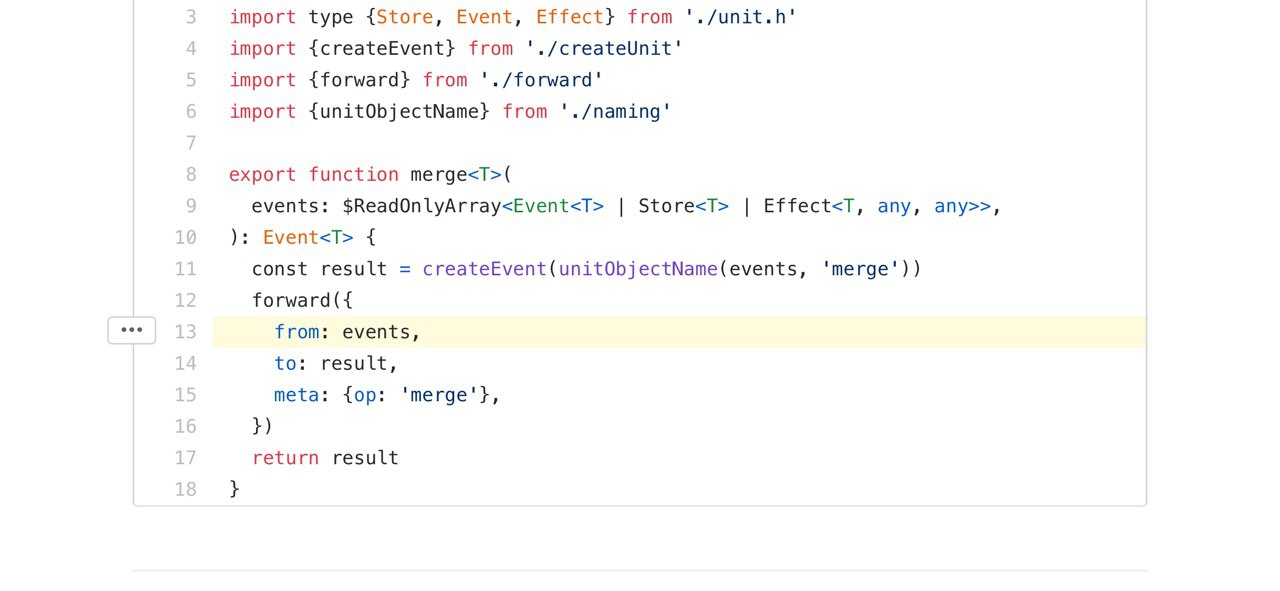Viewport: 1280px width, 591px height.
Task: Select line number 4
Action: tap(191, 48)
